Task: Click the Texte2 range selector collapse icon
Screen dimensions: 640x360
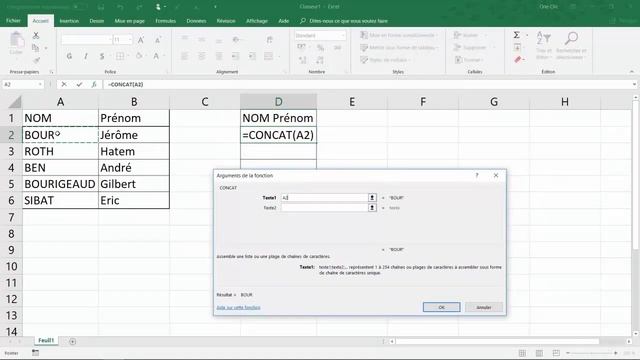Action: [x=372, y=208]
